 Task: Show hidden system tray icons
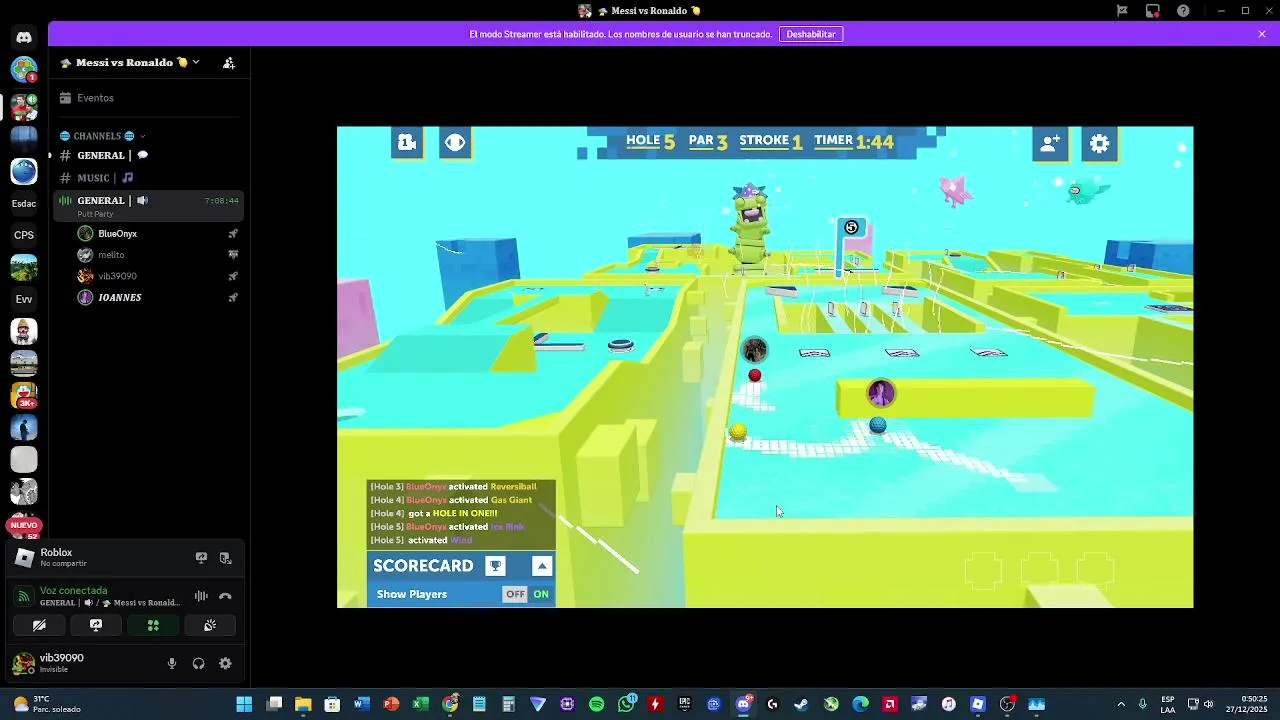pyautogui.click(x=1121, y=704)
